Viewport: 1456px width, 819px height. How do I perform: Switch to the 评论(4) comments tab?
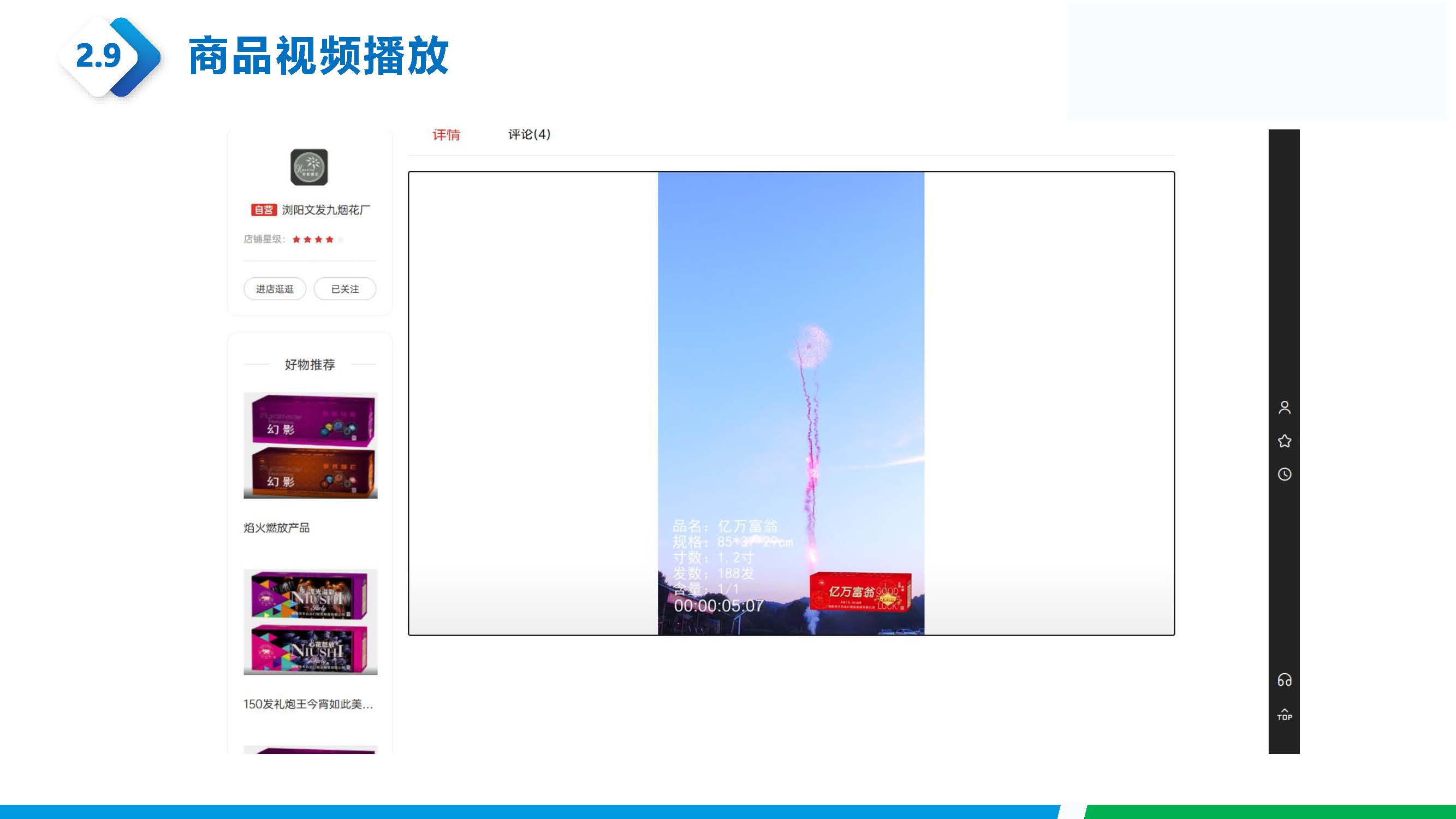click(x=530, y=134)
